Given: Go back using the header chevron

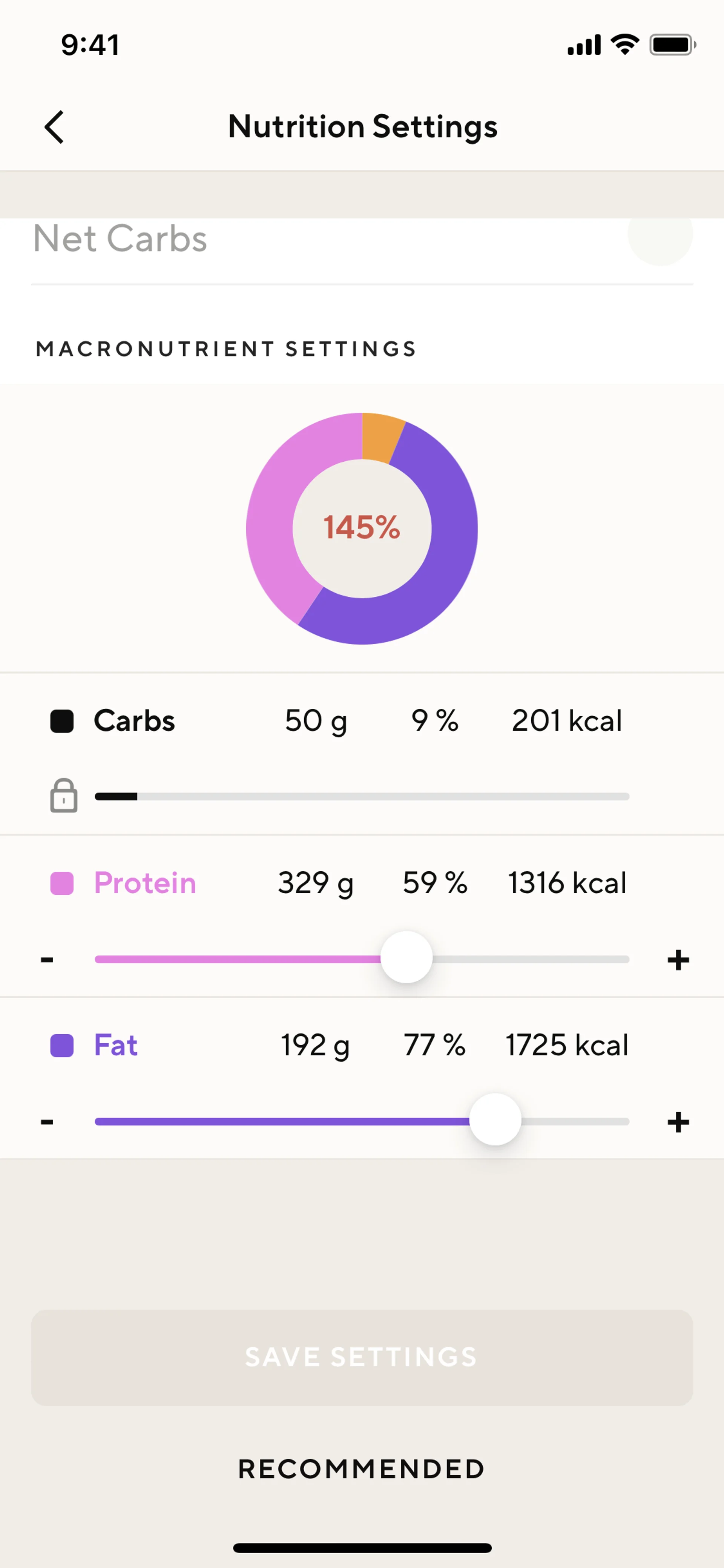Looking at the screenshot, I should (x=54, y=127).
